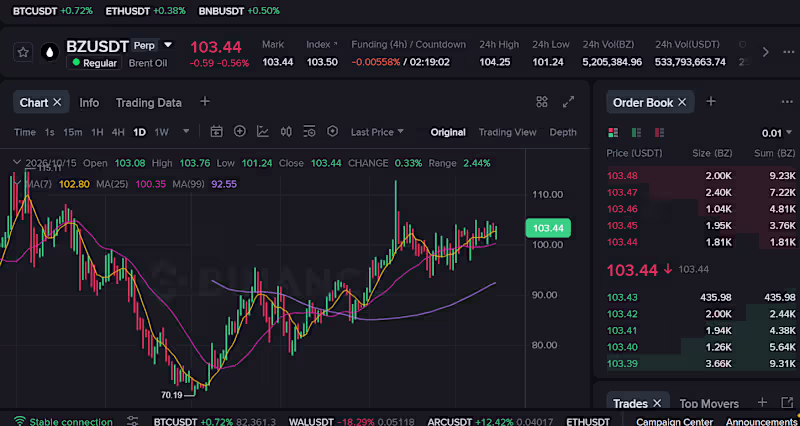Open the calendar date picker in the chart toolbar
The image size is (800, 426).
click(216, 132)
